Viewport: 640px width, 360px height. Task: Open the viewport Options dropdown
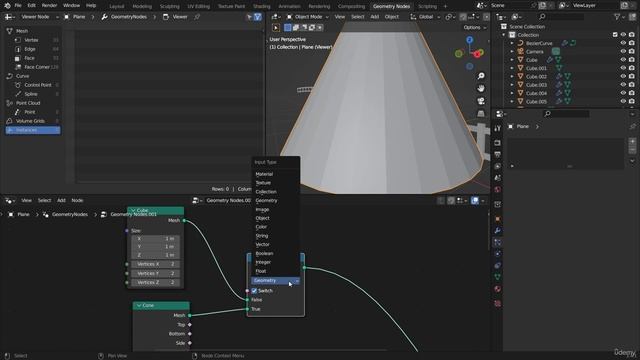(475, 27)
